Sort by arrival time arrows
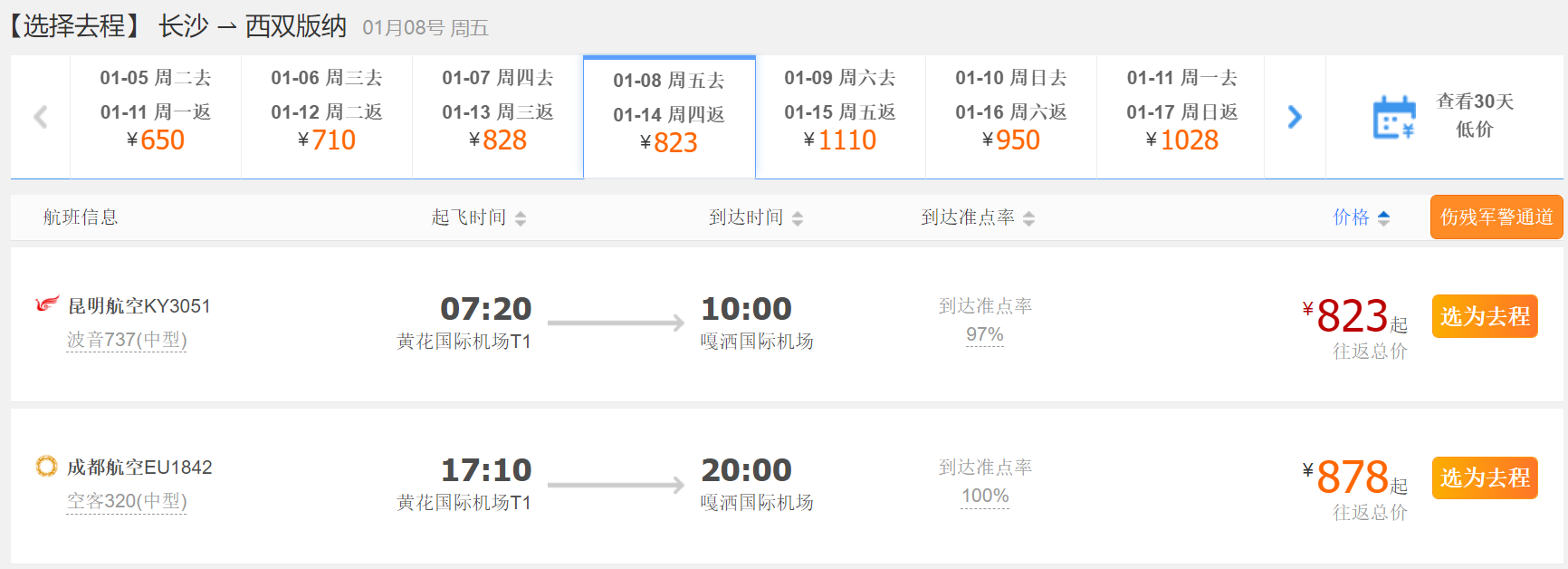 798,218
